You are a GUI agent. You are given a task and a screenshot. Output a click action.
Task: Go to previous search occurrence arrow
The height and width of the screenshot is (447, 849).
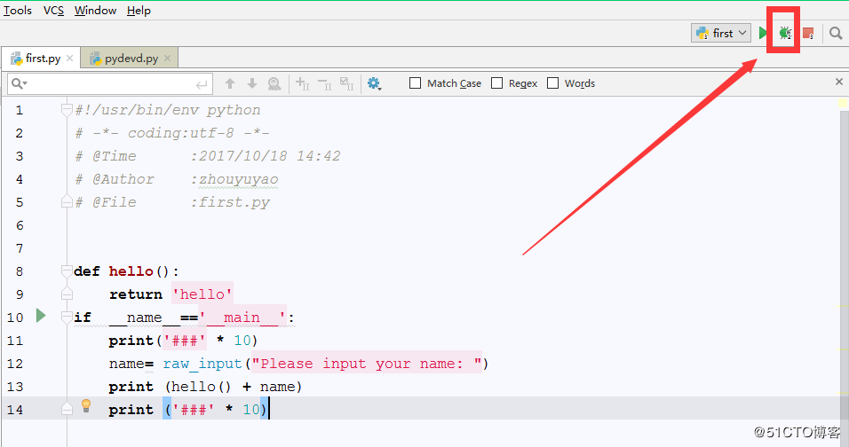point(230,83)
